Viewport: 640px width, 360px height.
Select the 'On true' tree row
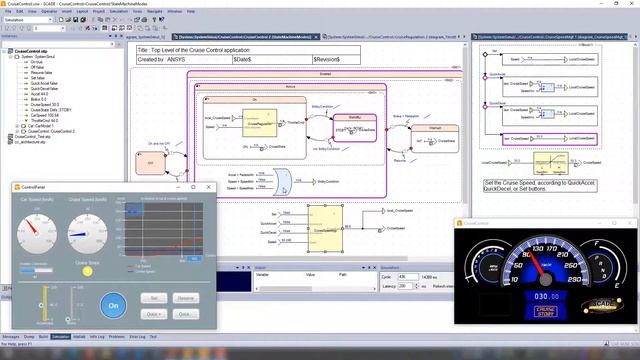click(36, 62)
